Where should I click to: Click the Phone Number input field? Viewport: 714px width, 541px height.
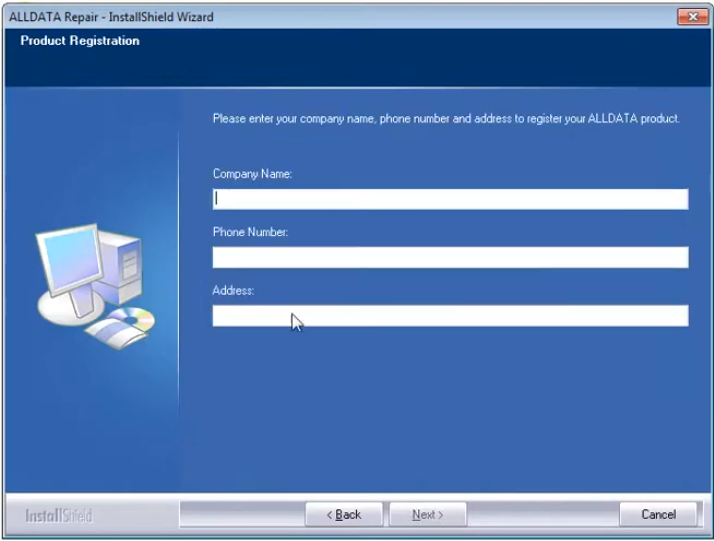pyautogui.click(x=450, y=257)
